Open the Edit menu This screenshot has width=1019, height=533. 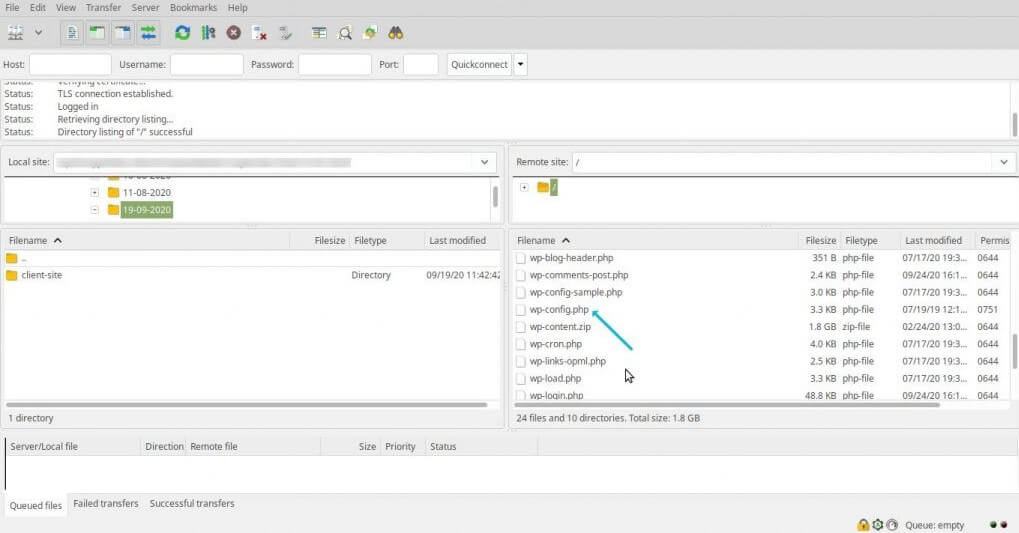pos(38,8)
